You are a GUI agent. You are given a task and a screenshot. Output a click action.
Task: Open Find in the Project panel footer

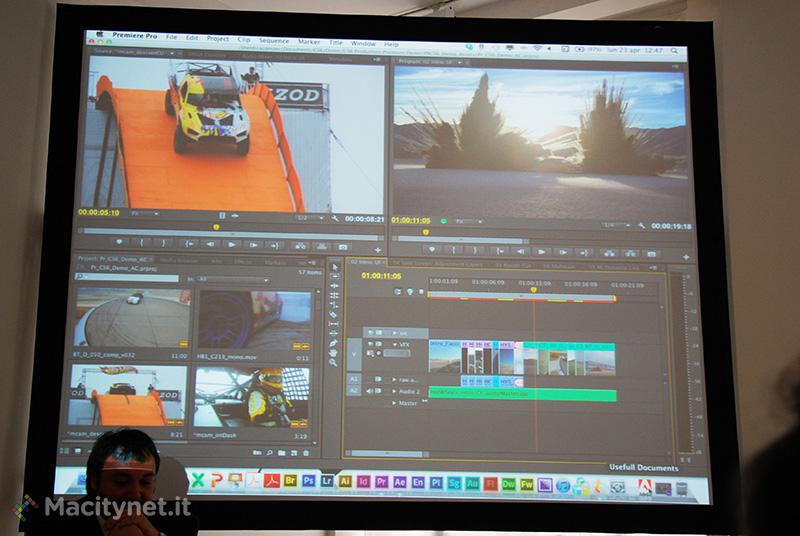coord(269,453)
